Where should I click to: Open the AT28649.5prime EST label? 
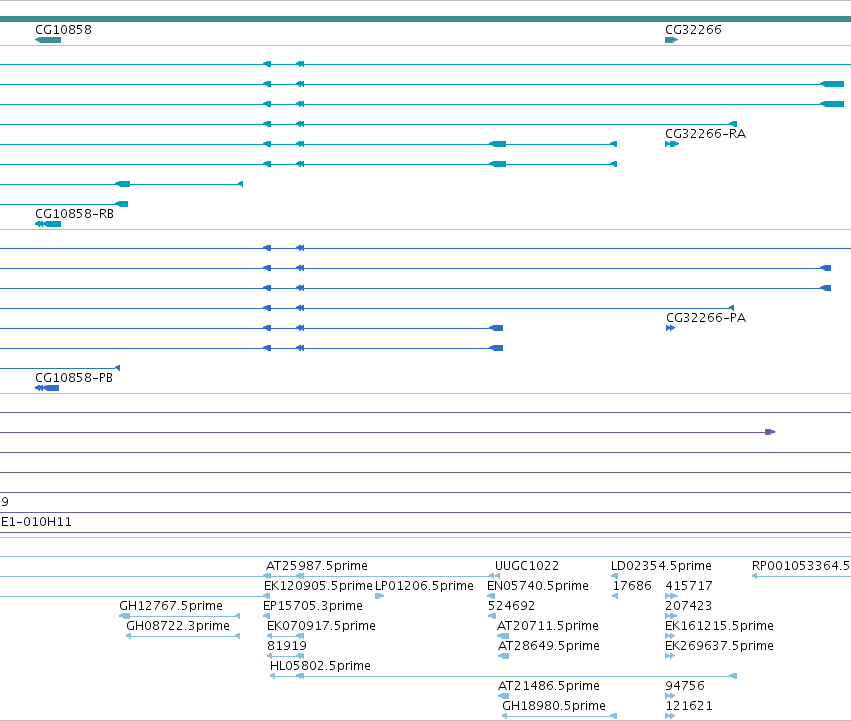coord(549,646)
